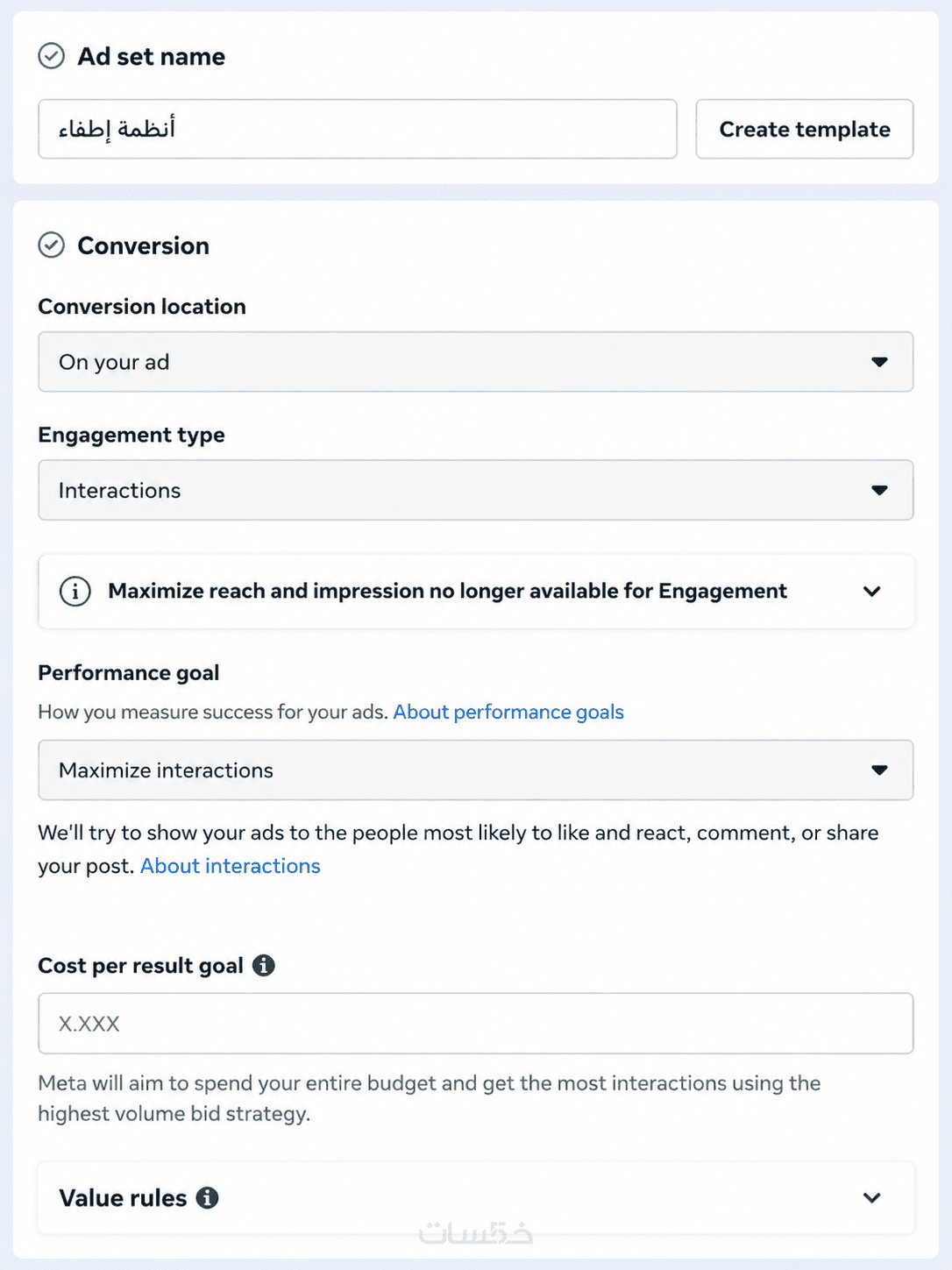Screen dimensions: 952x1270
Task: Click the caret arrow in Engagement type field
Action: coord(879,490)
